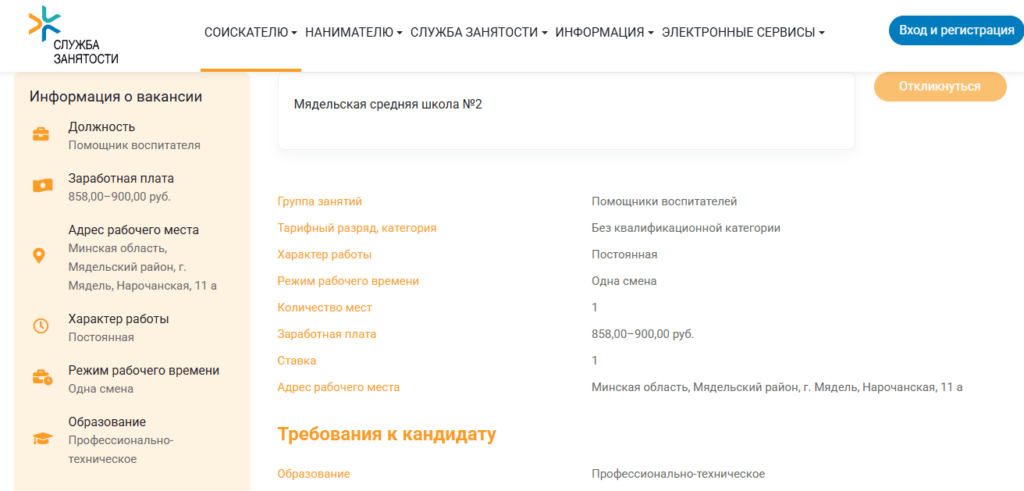Open the Информация menu
The width and height of the screenshot is (1024, 491).
coord(604,32)
